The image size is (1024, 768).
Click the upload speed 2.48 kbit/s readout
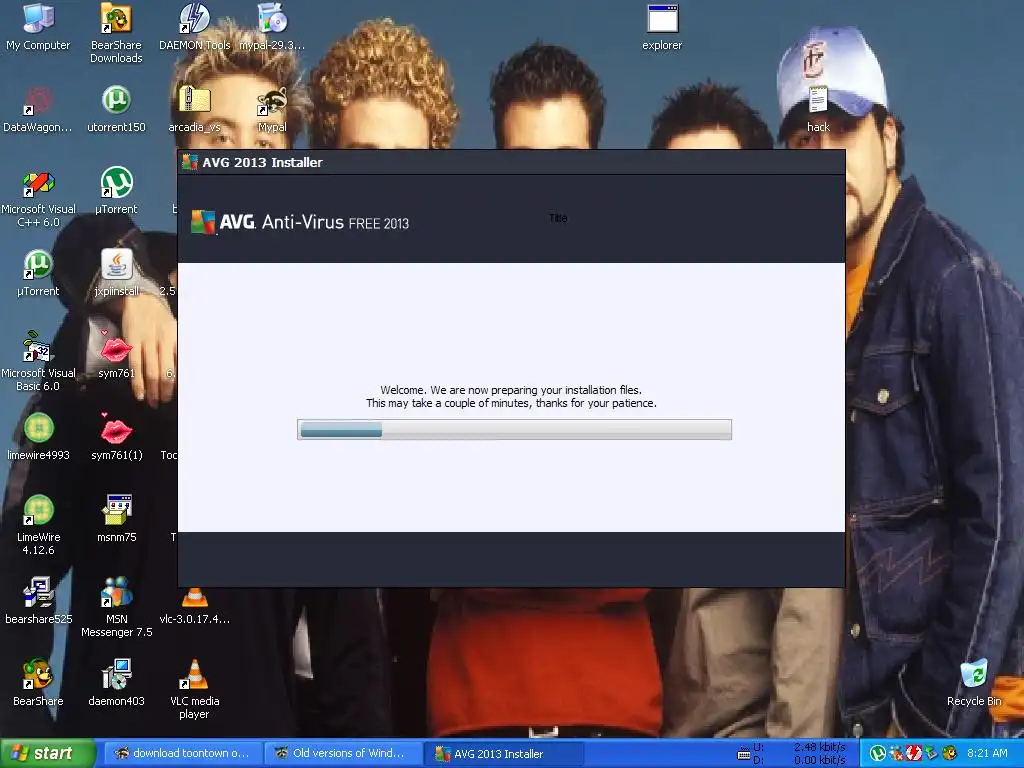820,747
